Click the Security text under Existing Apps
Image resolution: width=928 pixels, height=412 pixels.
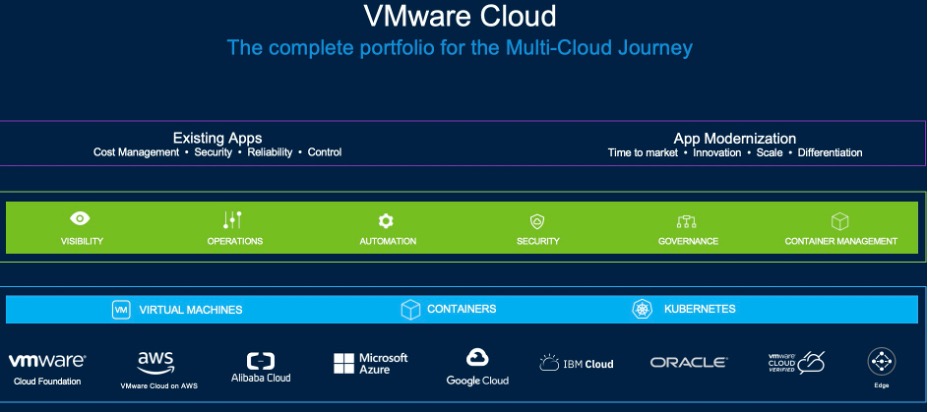point(213,152)
